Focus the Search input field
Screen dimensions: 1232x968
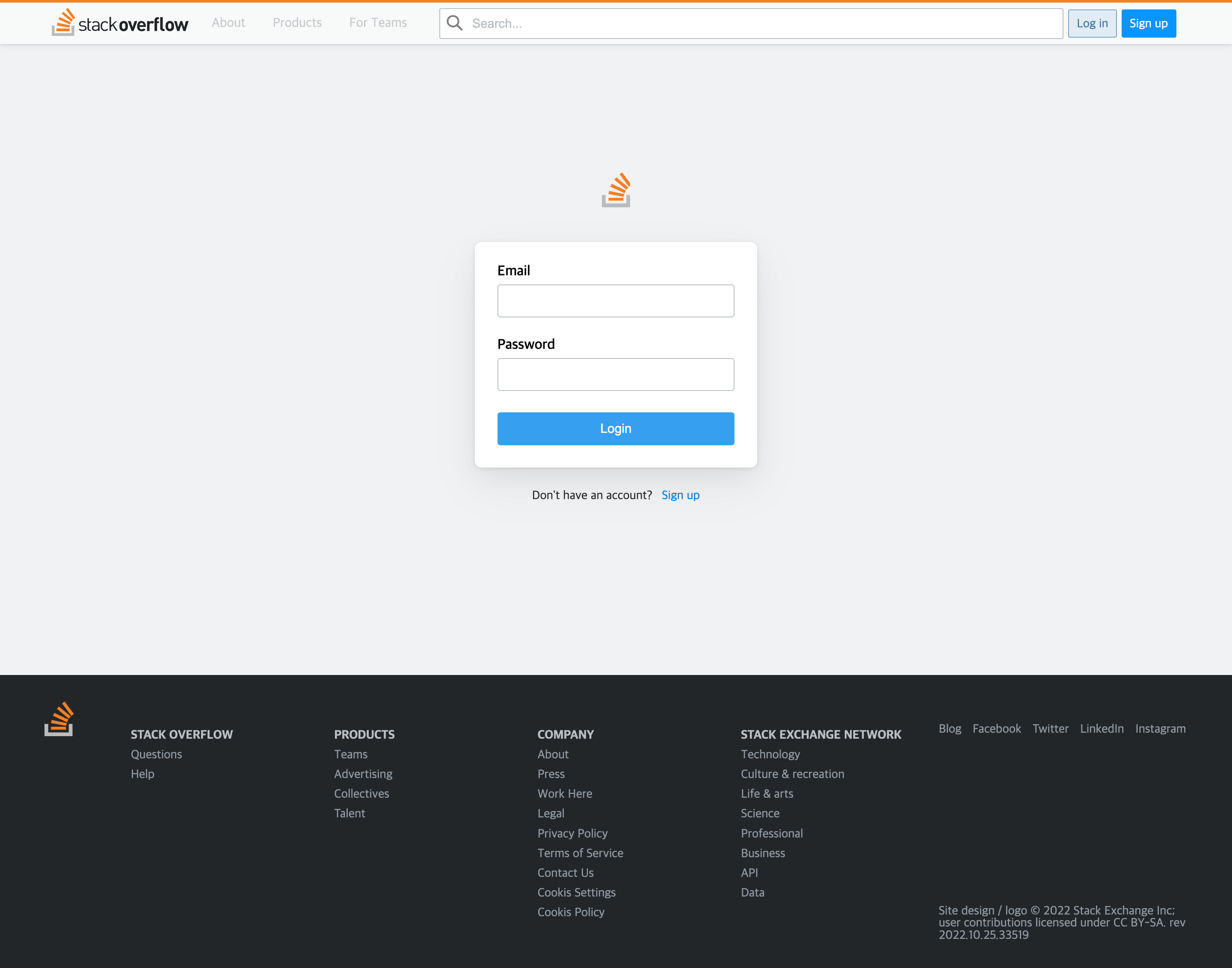(x=759, y=23)
